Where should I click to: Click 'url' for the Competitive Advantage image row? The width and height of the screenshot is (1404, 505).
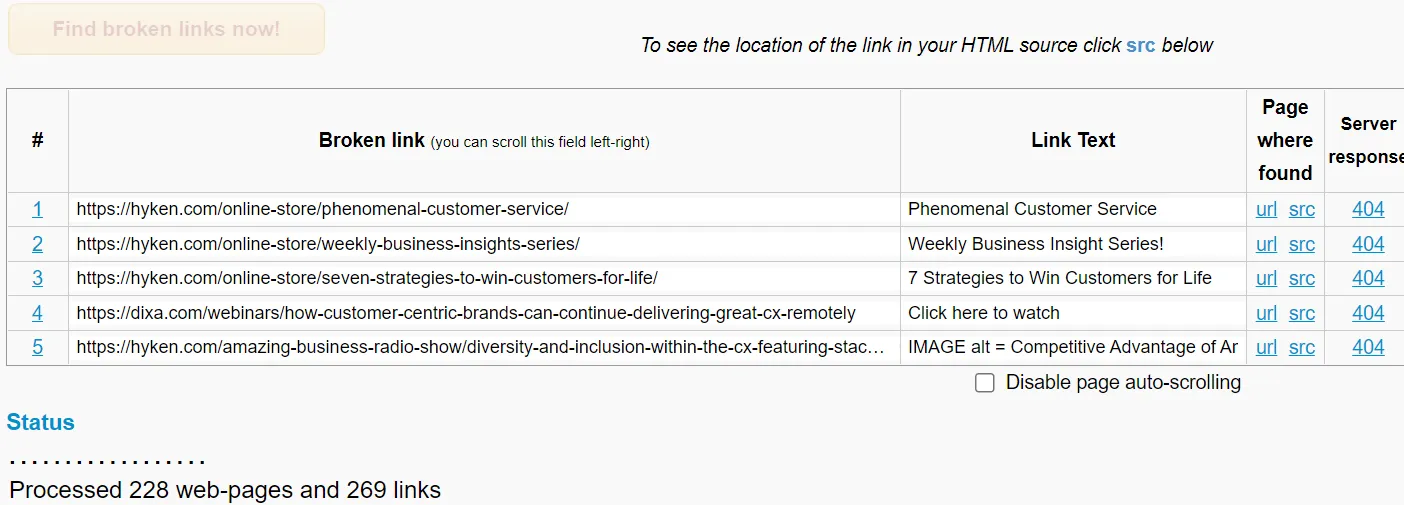(1266, 347)
